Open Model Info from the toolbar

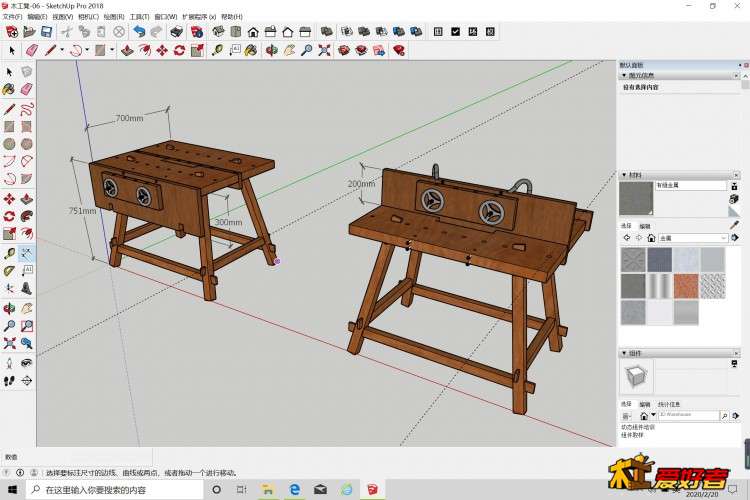tap(197, 32)
